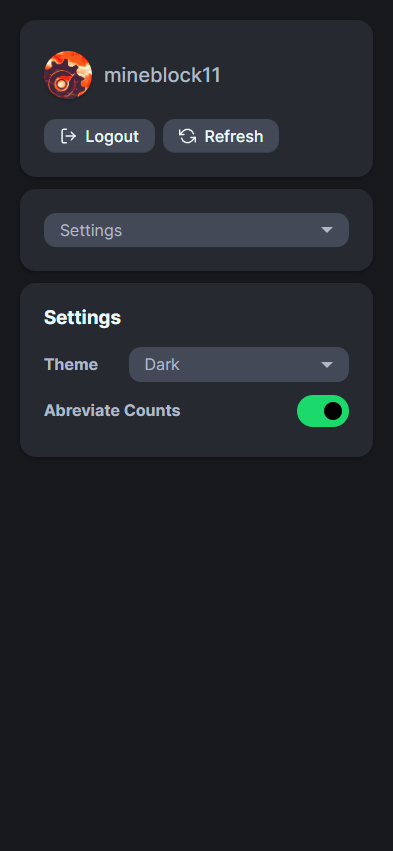Log out with the Logout button

pyautogui.click(x=99, y=136)
